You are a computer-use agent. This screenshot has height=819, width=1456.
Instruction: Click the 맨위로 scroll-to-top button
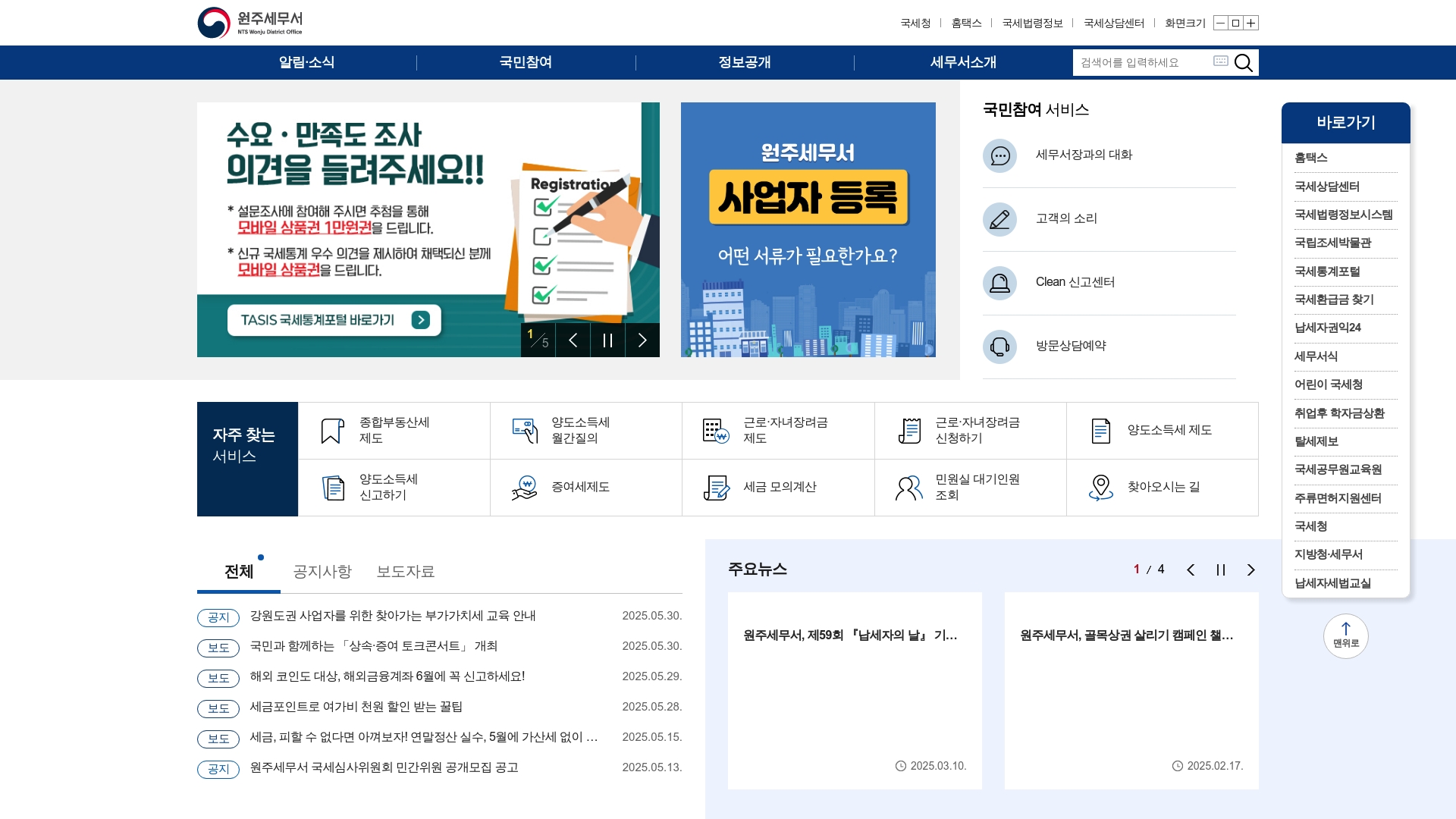(x=1346, y=636)
